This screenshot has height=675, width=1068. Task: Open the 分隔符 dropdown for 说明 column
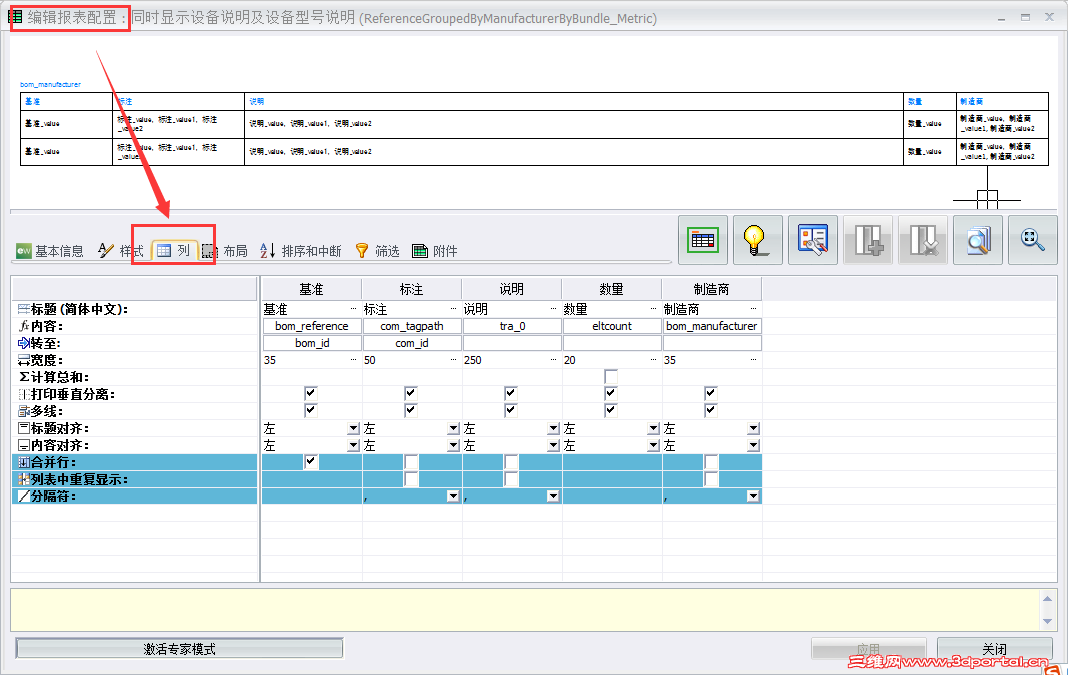(552, 495)
